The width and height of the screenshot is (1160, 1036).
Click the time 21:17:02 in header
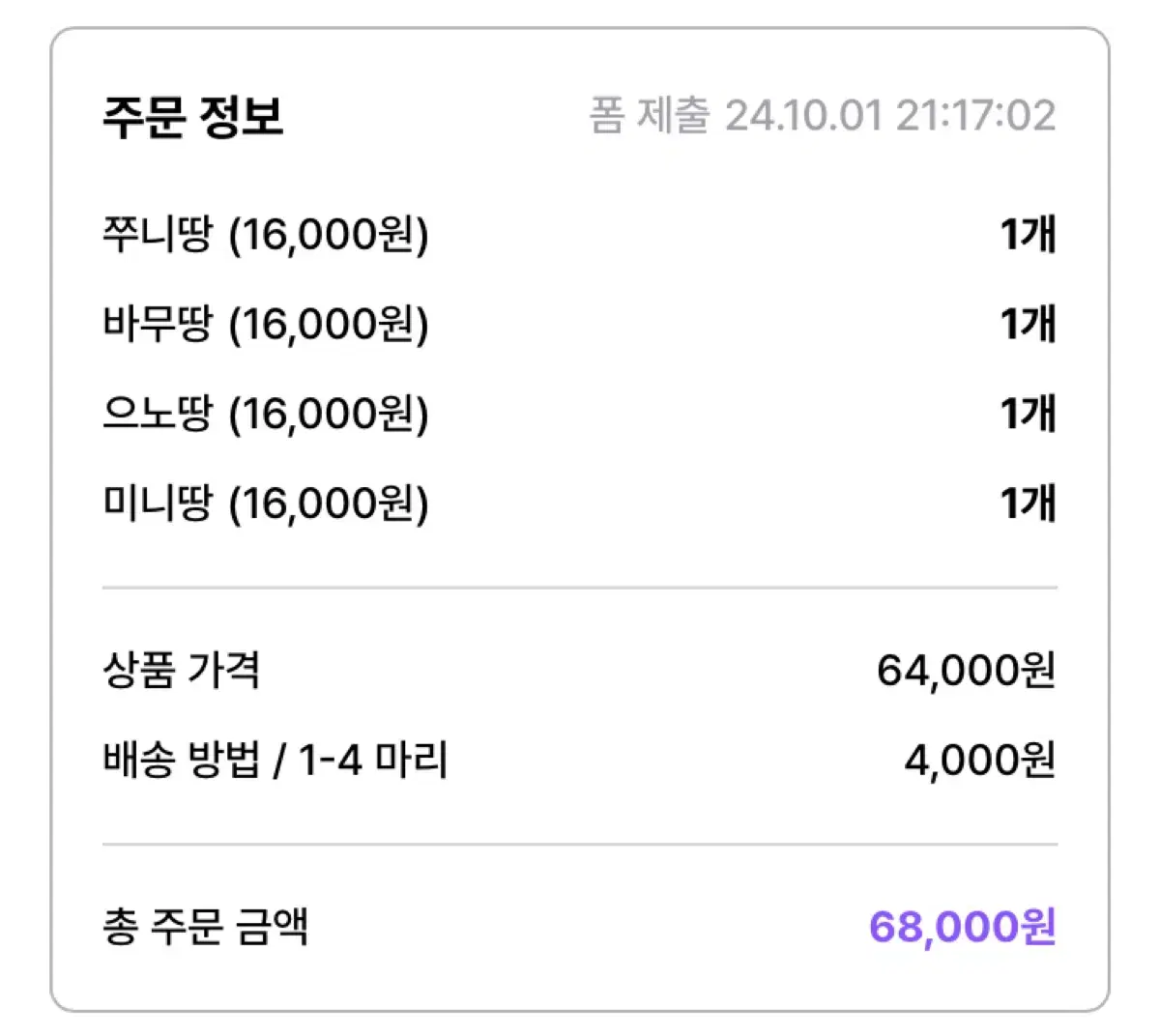976,116
